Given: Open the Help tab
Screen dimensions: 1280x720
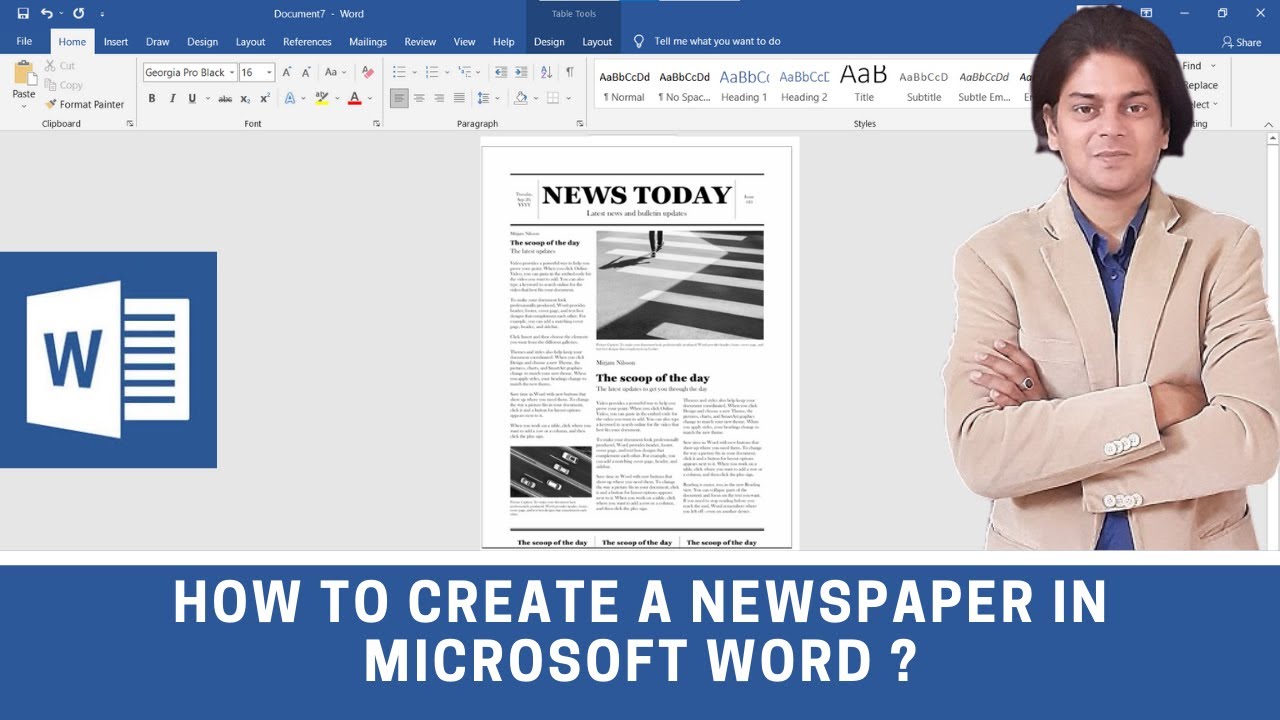Looking at the screenshot, I should [504, 42].
